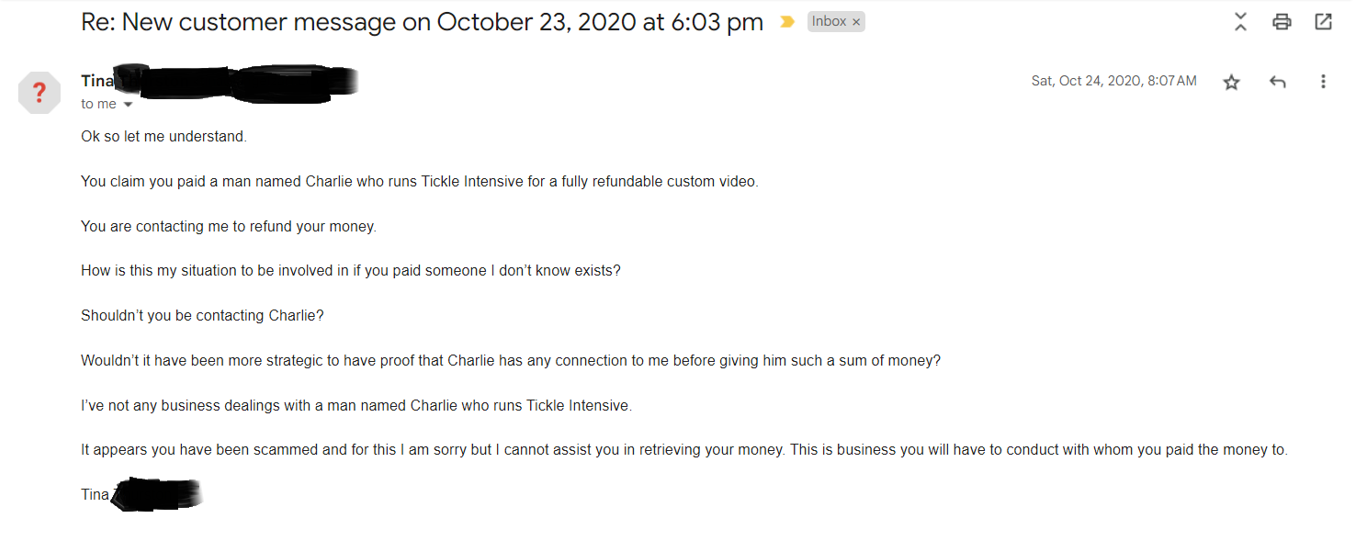Click the Tina signature at message bottom
Screen dimensions: 1353x553
(95, 494)
